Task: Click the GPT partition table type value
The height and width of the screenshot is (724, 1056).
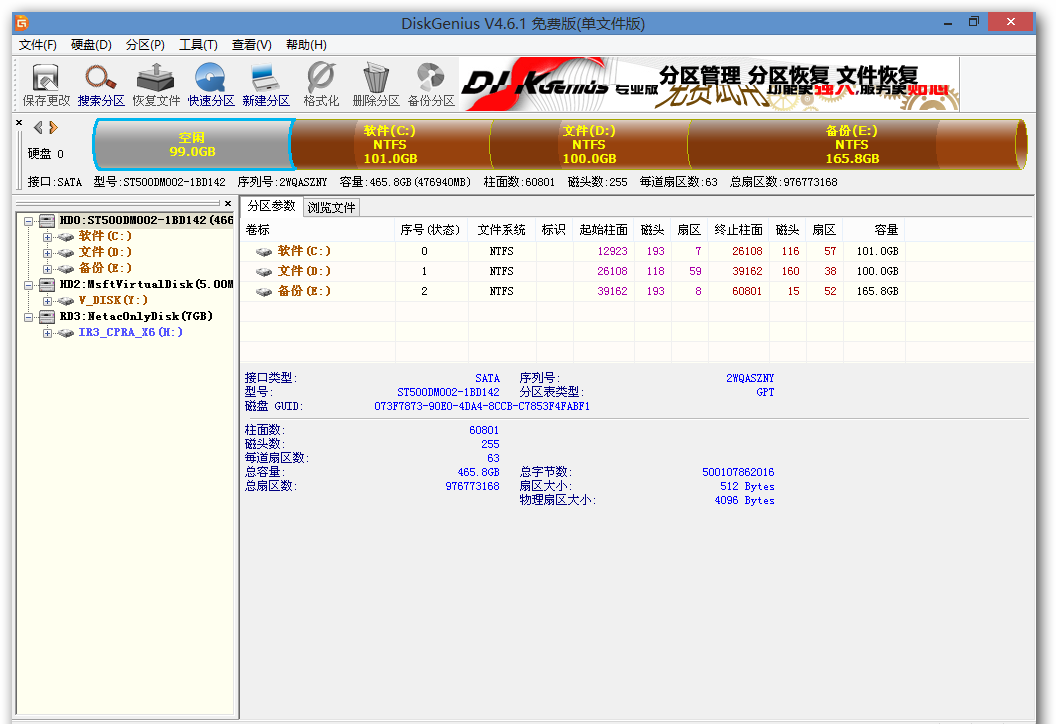Action: point(765,393)
